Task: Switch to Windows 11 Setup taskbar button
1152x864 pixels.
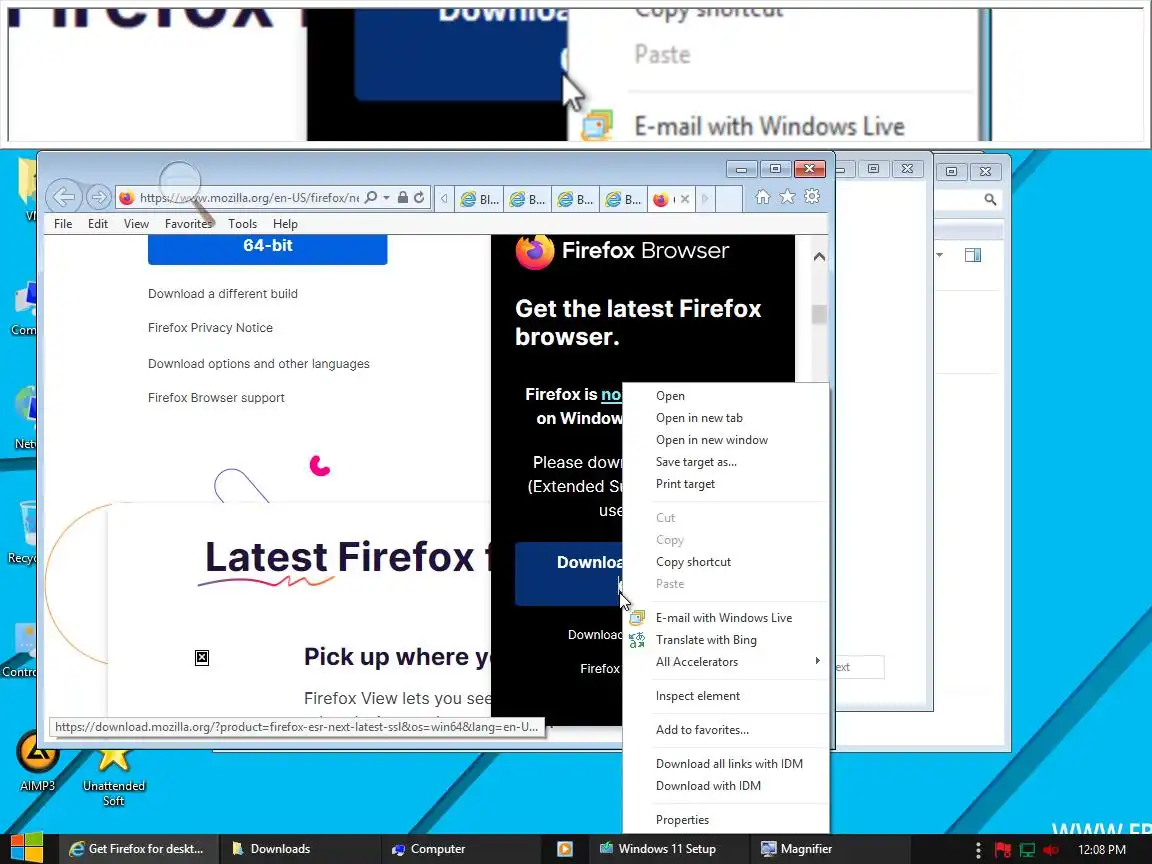Action: (x=668, y=849)
